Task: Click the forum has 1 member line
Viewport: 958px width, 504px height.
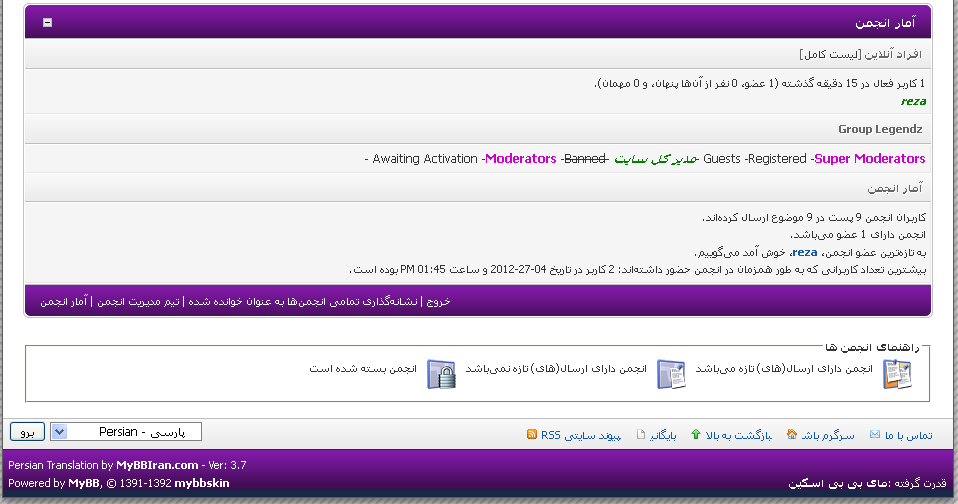Action: (x=858, y=235)
